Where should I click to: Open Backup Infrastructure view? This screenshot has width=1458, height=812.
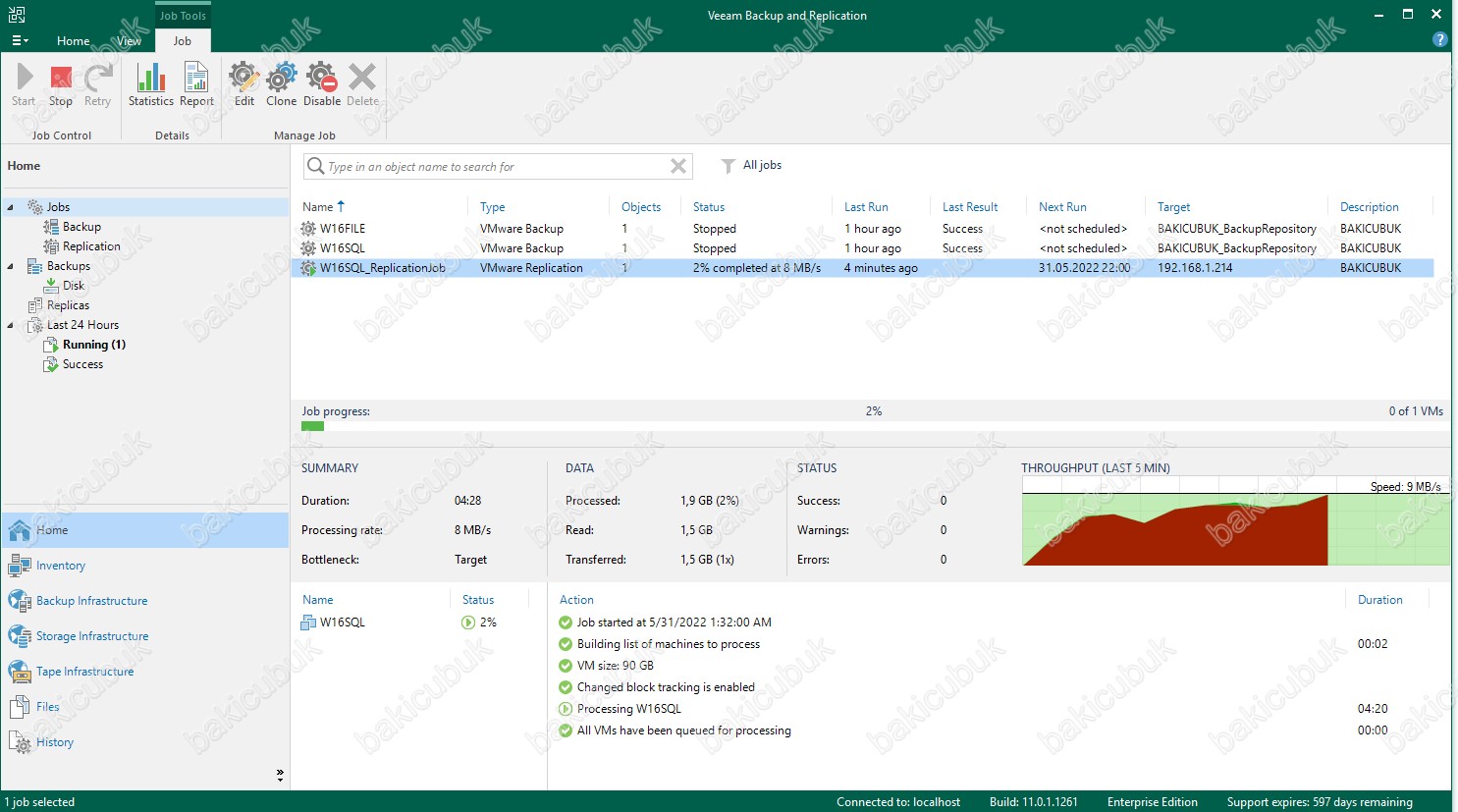pyautogui.click(x=145, y=601)
